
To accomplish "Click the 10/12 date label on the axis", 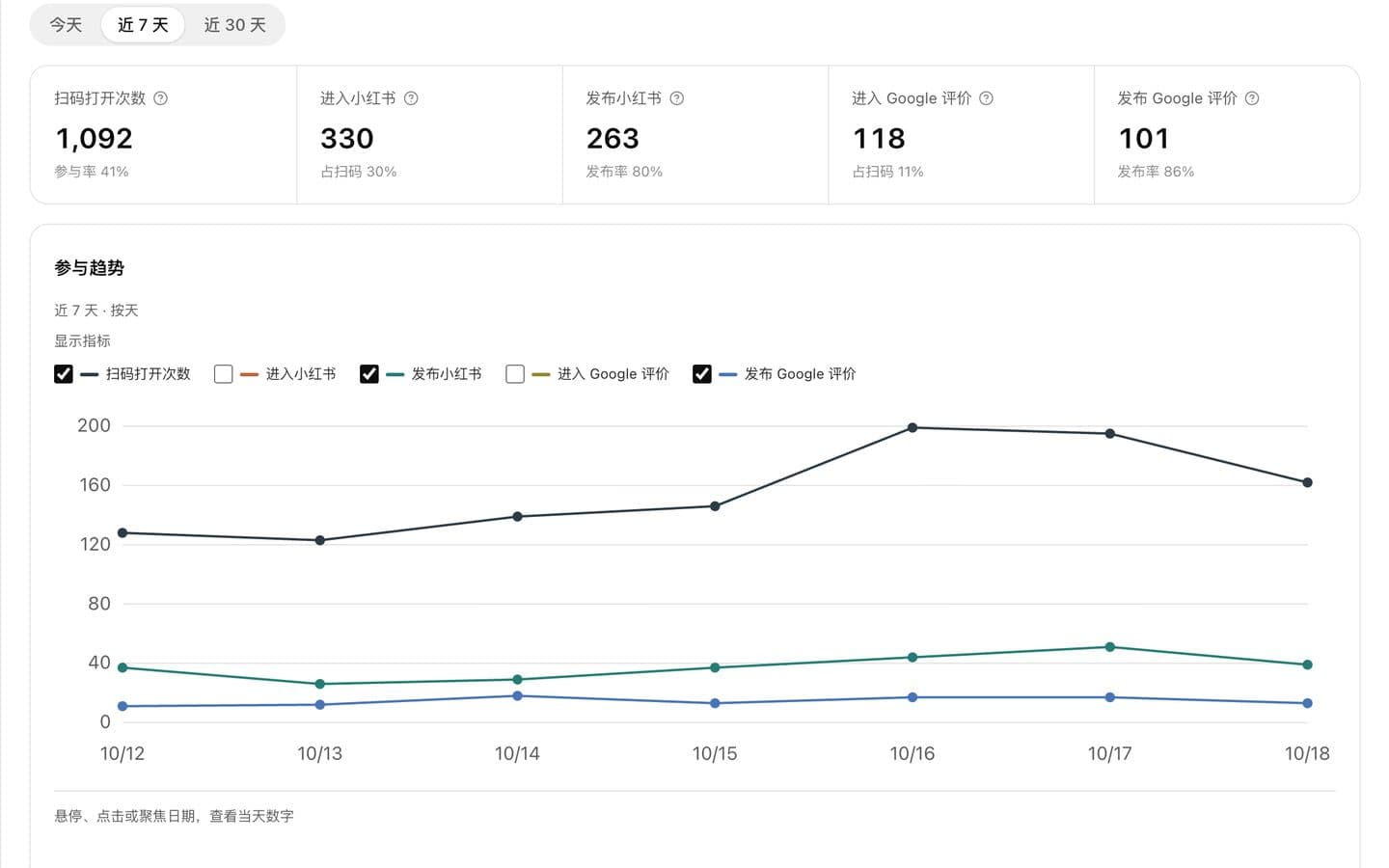I will pyautogui.click(x=123, y=754).
